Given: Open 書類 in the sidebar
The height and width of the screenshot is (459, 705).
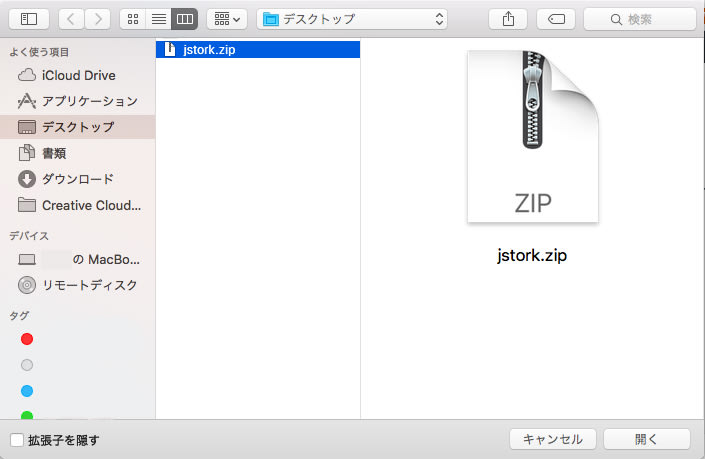Looking at the screenshot, I should pyautogui.click(x=78, y=153).
